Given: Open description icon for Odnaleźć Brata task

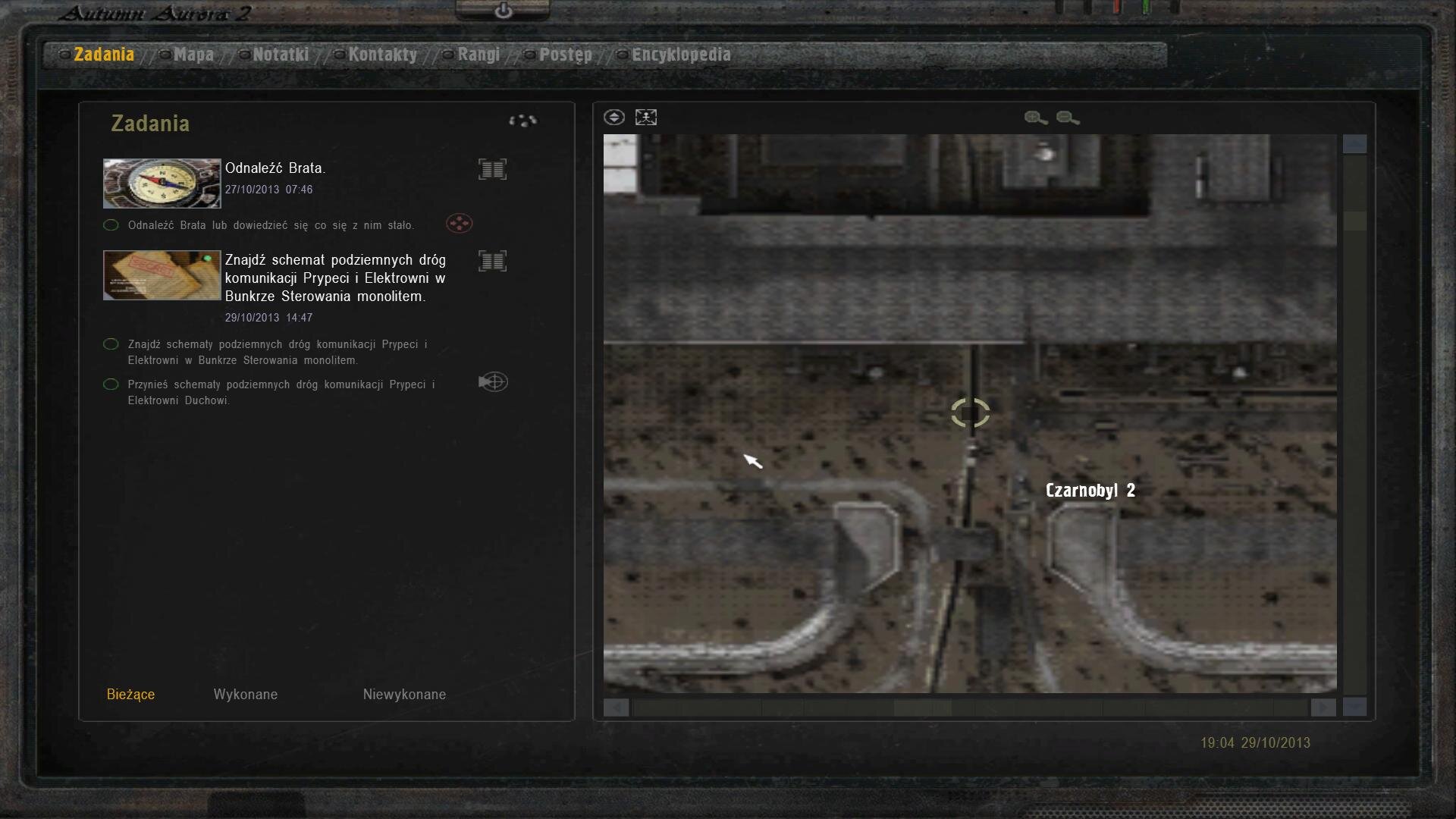Looking at the screenshot, I should coord(492,169).
